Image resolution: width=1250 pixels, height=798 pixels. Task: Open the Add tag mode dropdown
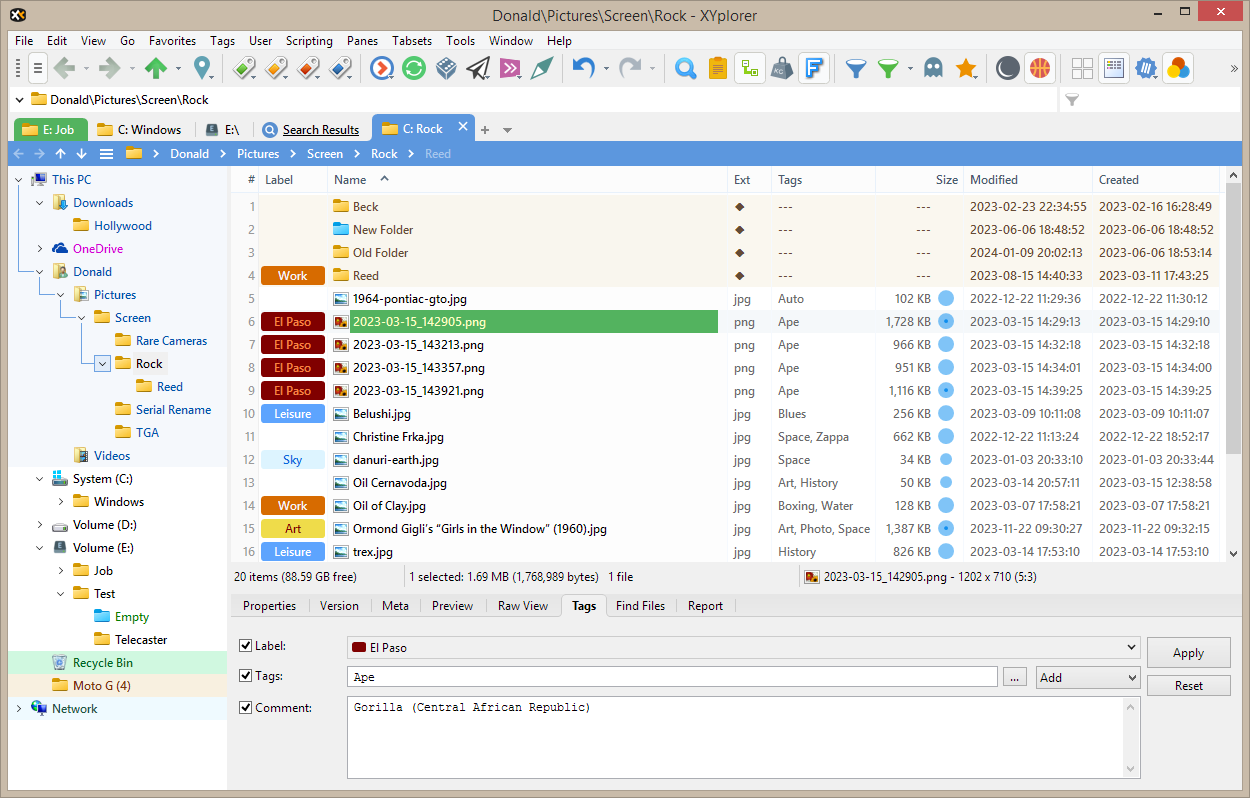(x=1088, y=677)
